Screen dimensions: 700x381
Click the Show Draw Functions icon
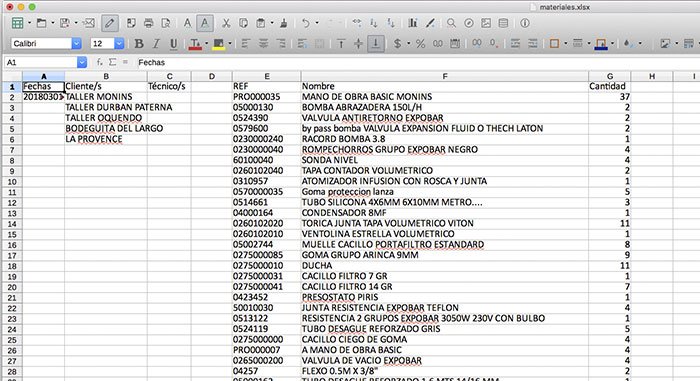(430, 23)
